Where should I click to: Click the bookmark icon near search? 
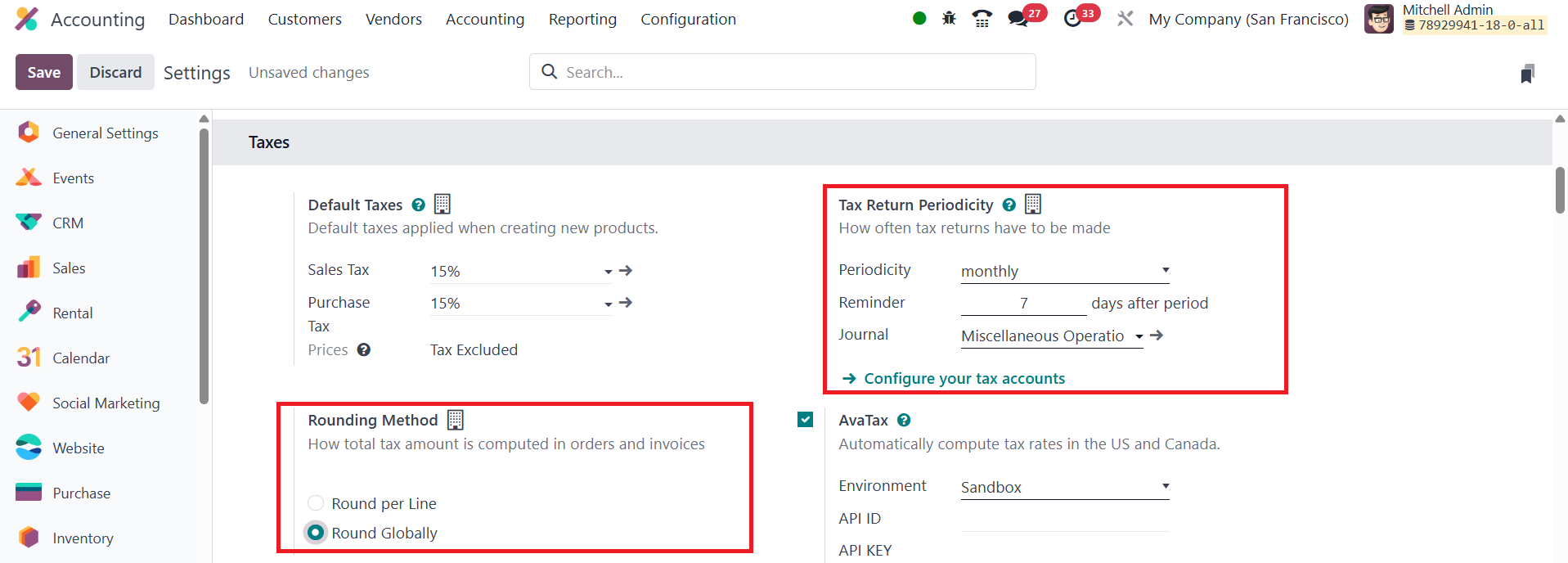(x=1527, y=74)
